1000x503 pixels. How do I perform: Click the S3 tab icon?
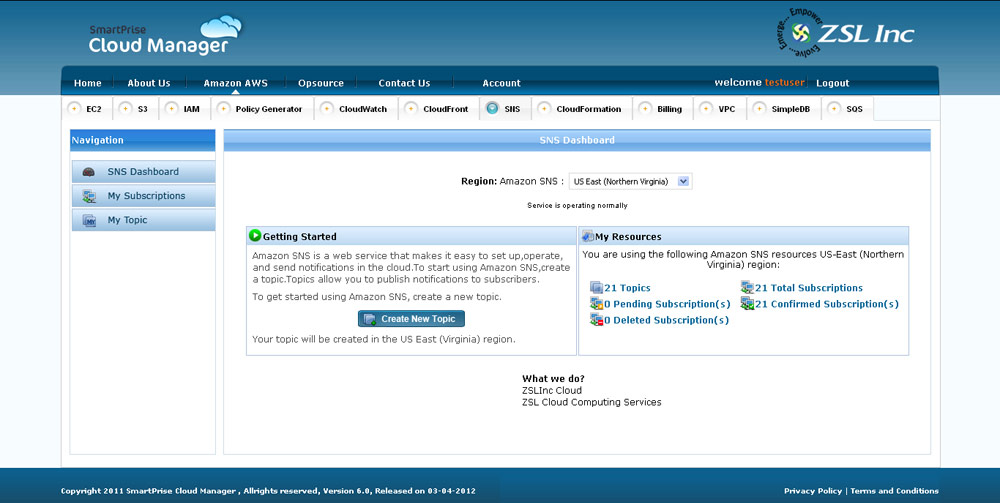point(126,109)
